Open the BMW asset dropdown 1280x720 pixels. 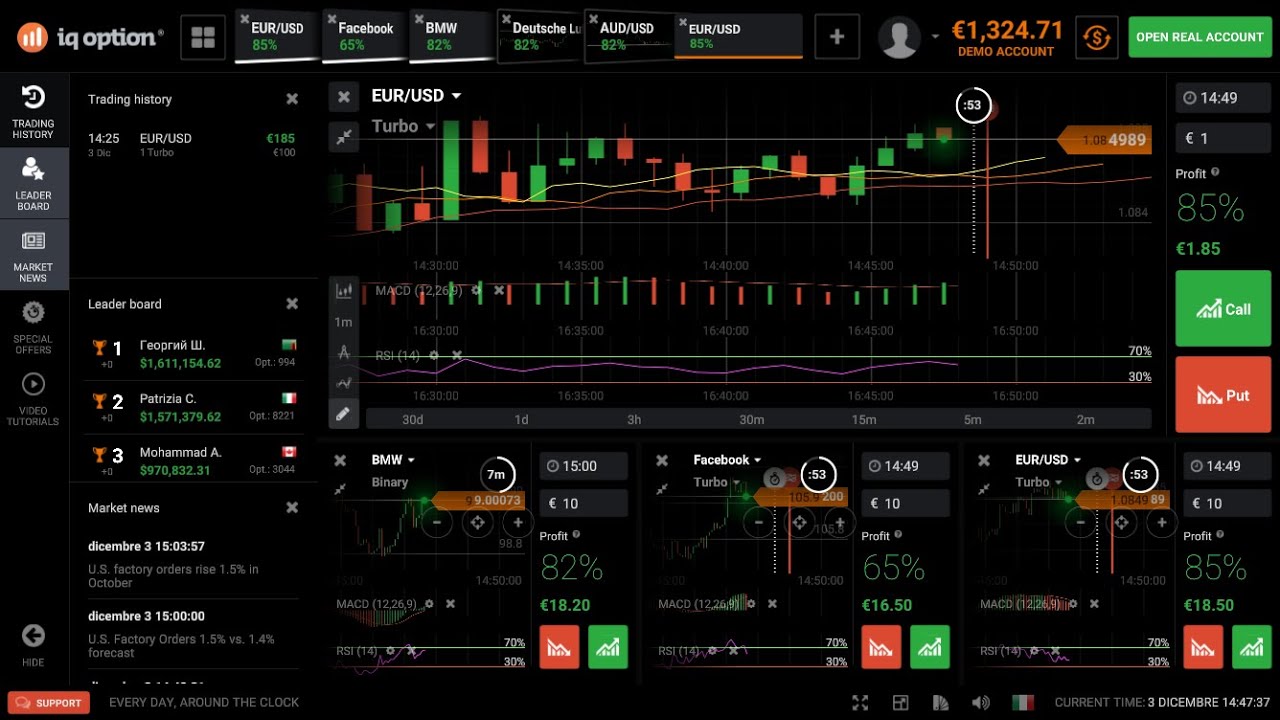point(393,460)
